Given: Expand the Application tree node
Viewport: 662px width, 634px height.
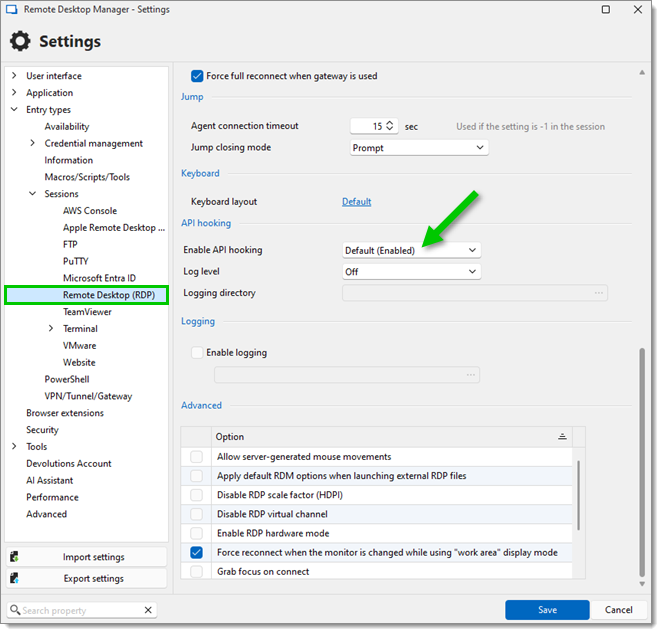Looking at the screenshot, I should (14, 93).
